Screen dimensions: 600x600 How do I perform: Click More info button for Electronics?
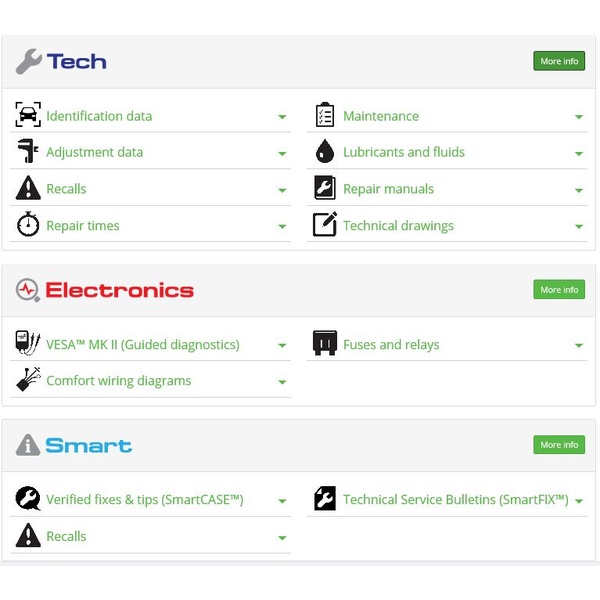point(559,289)
